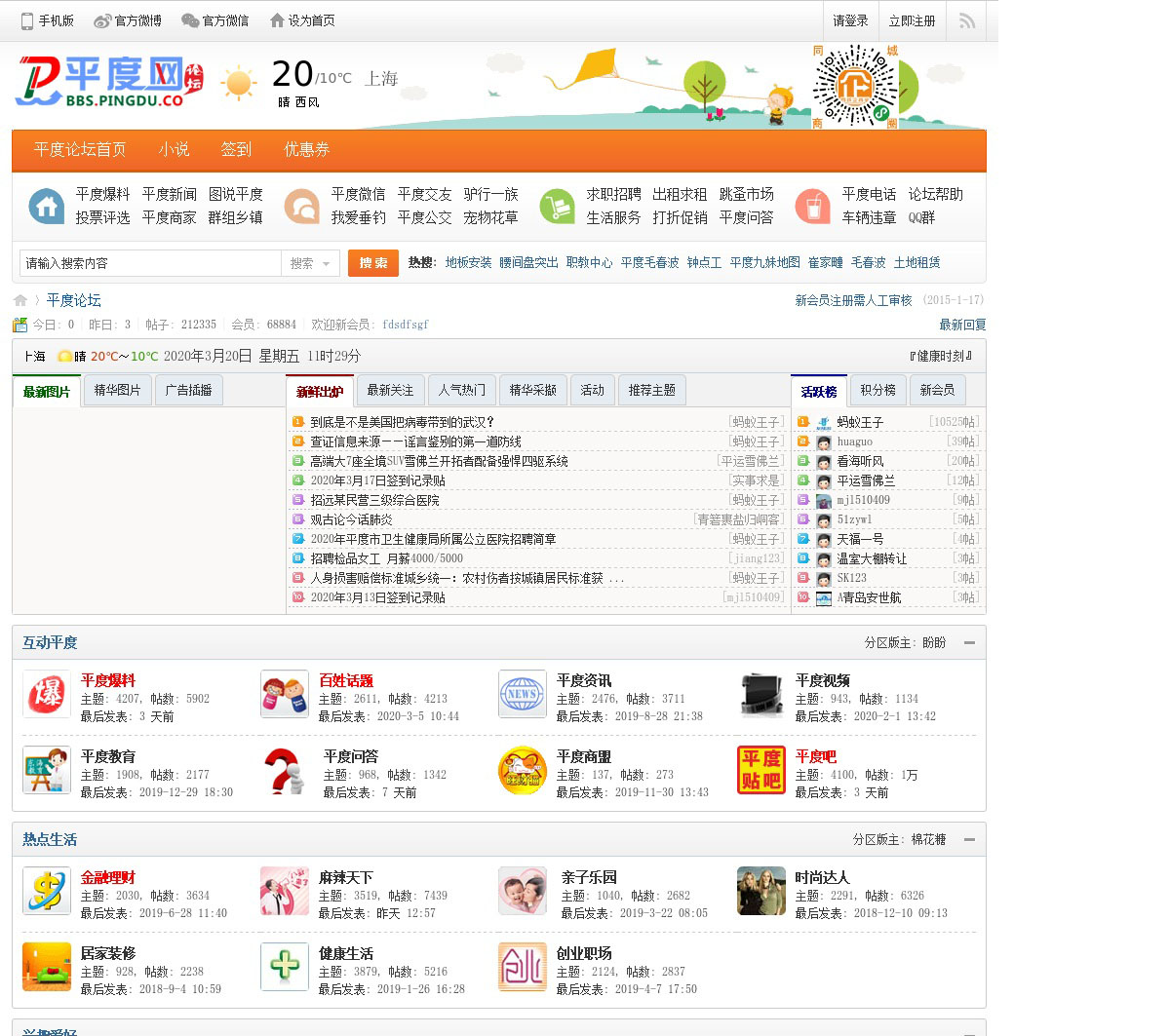Viewport: 1170px width, 1036px height.
Task: Open the 金融理财 dollar sign icon
Action: point(47,892)
